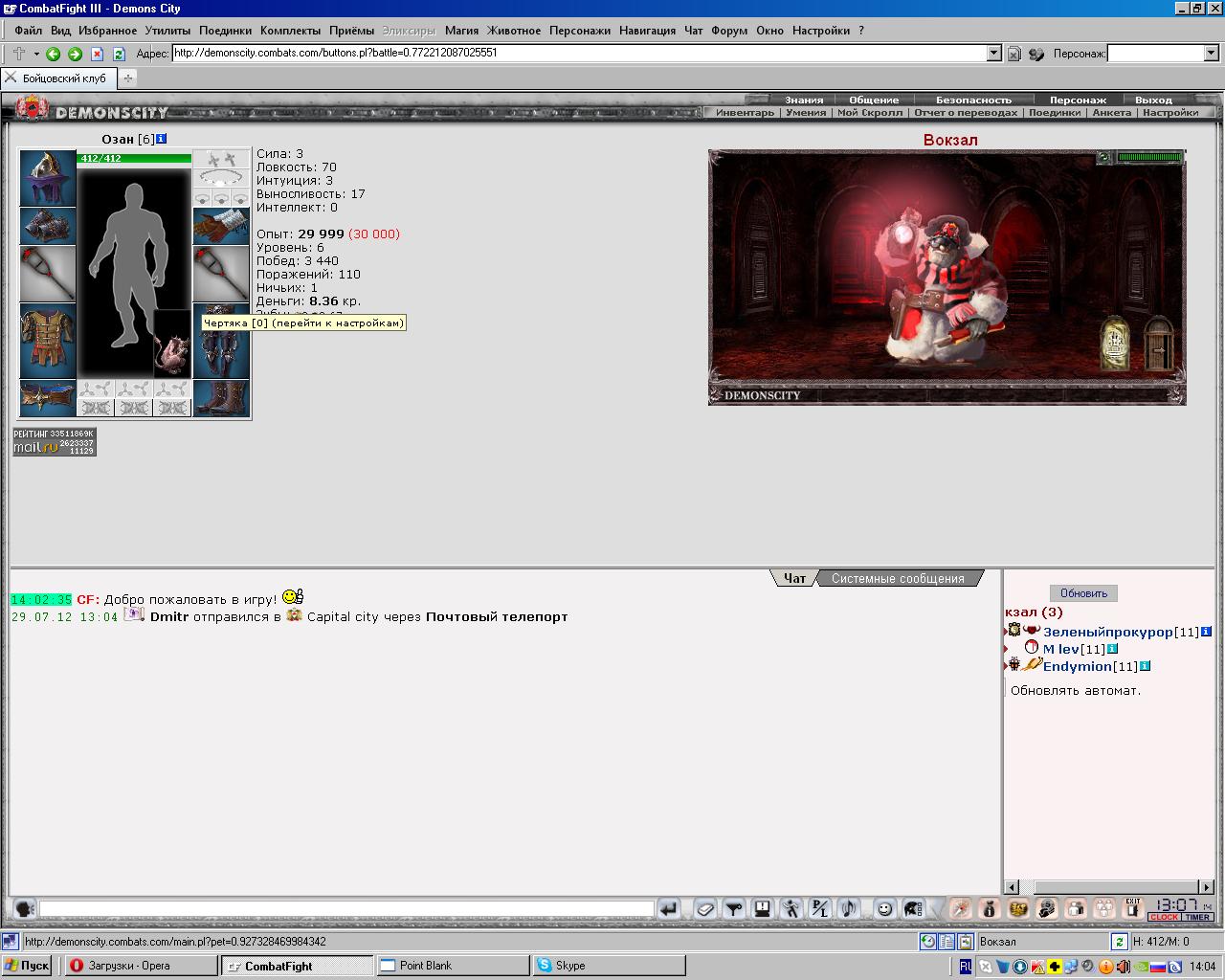Toggle the TIMER mode button
The height and width of the screenshot is (980, 1225).
tap(1198, 917)
